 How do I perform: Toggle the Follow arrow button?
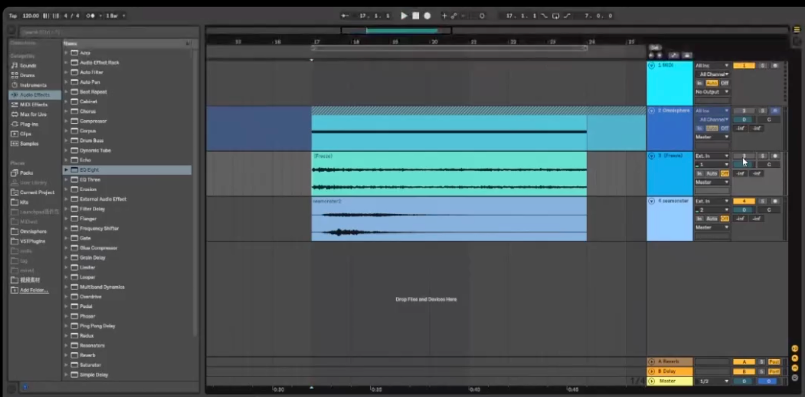[x=345, y=16]
